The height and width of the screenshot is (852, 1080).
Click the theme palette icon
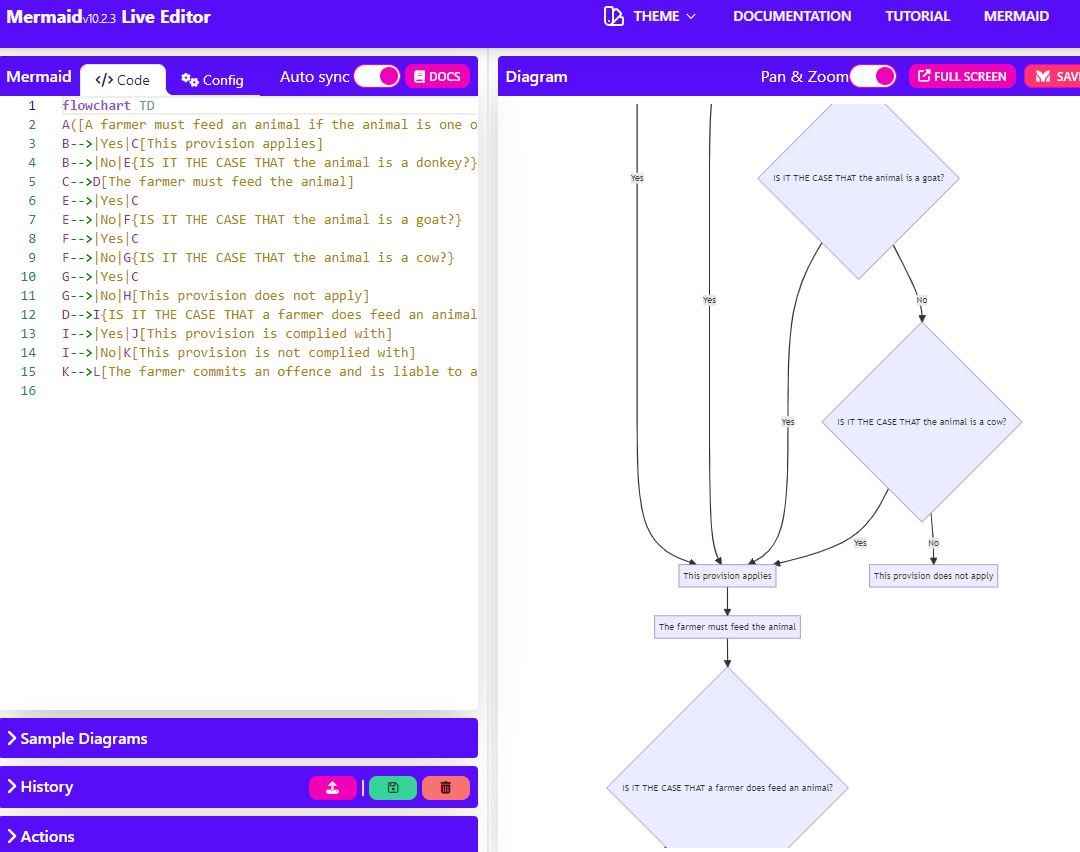point(613,16)
